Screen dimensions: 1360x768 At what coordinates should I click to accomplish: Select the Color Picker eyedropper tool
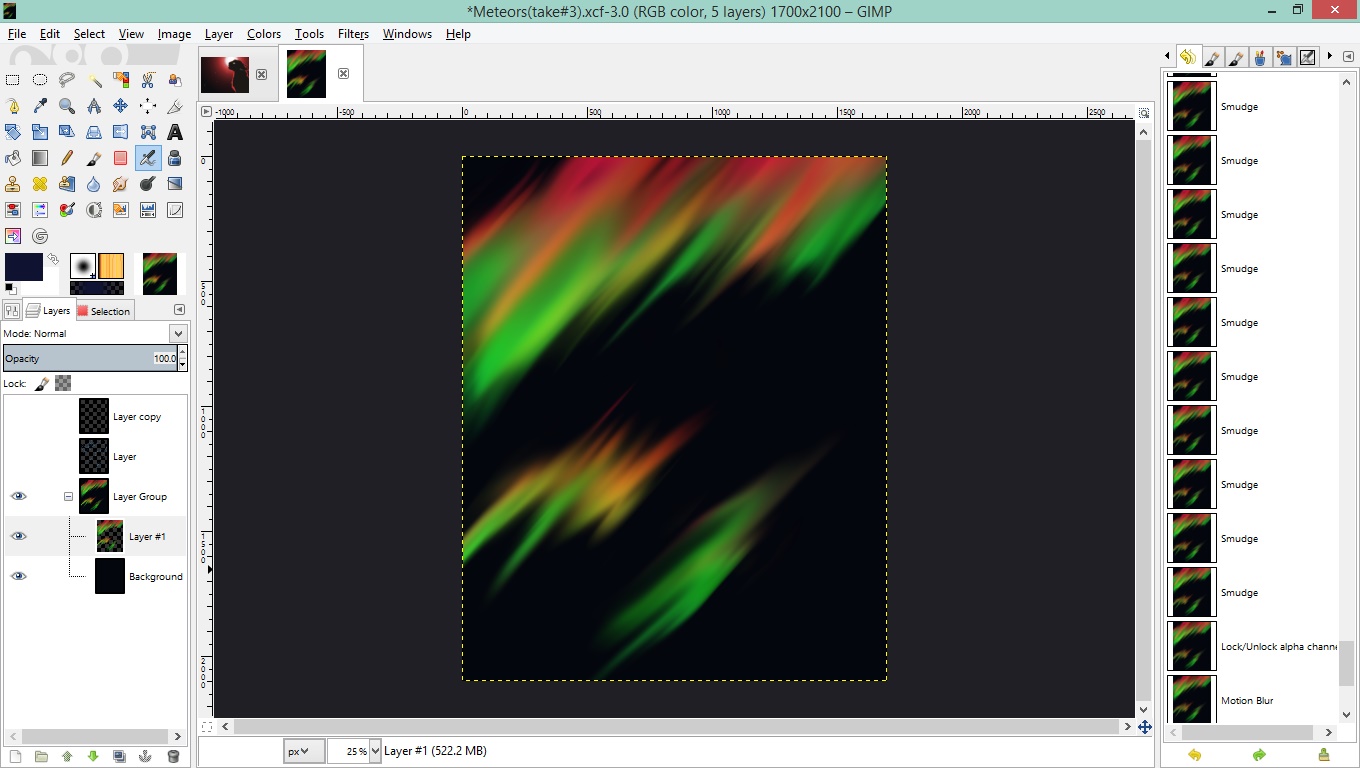pos(40,106)
